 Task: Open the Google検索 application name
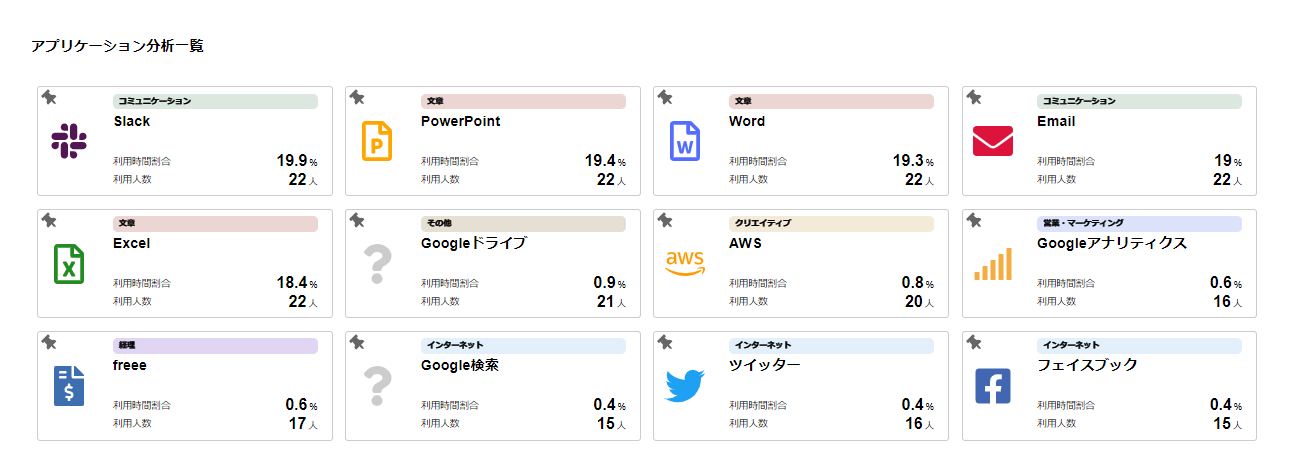(x=460, y=366)
